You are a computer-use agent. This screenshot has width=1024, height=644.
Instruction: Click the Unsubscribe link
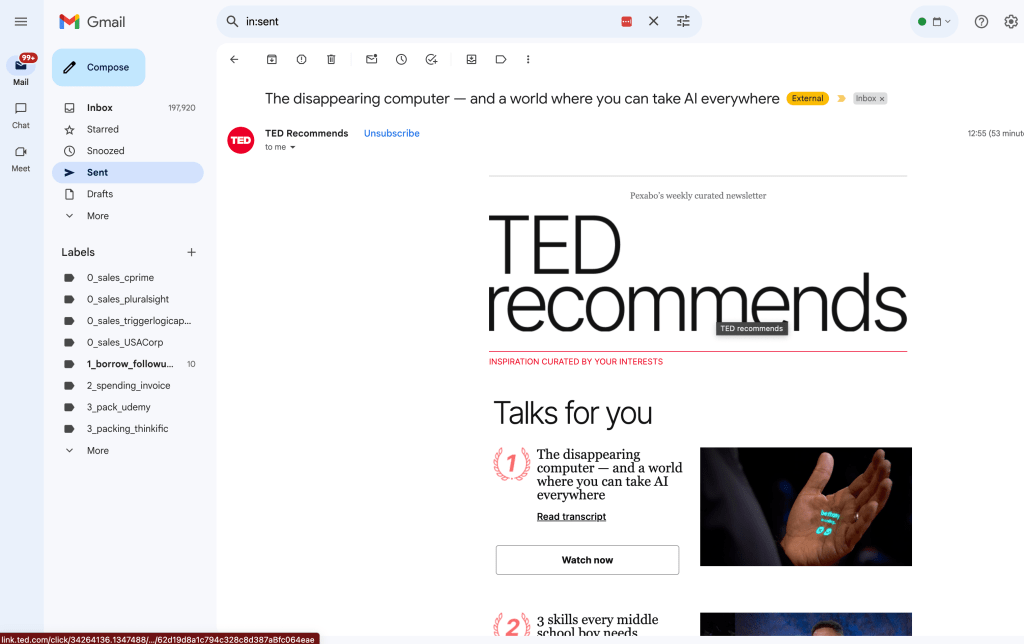[391, 133]
